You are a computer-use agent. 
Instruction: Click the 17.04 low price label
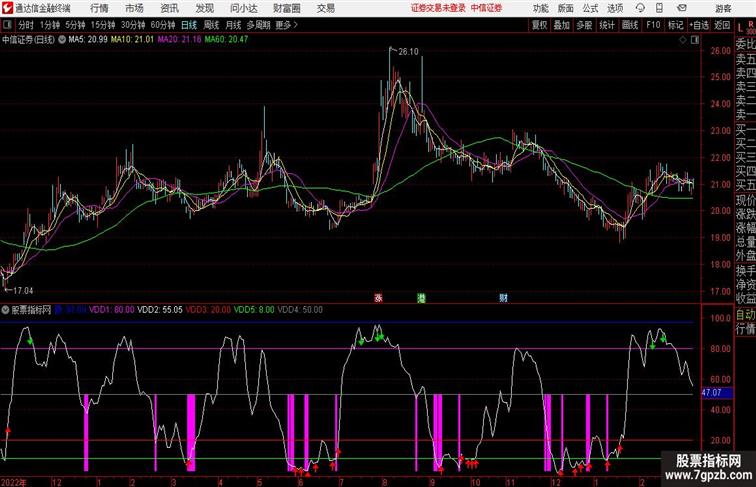click(23, 291)
